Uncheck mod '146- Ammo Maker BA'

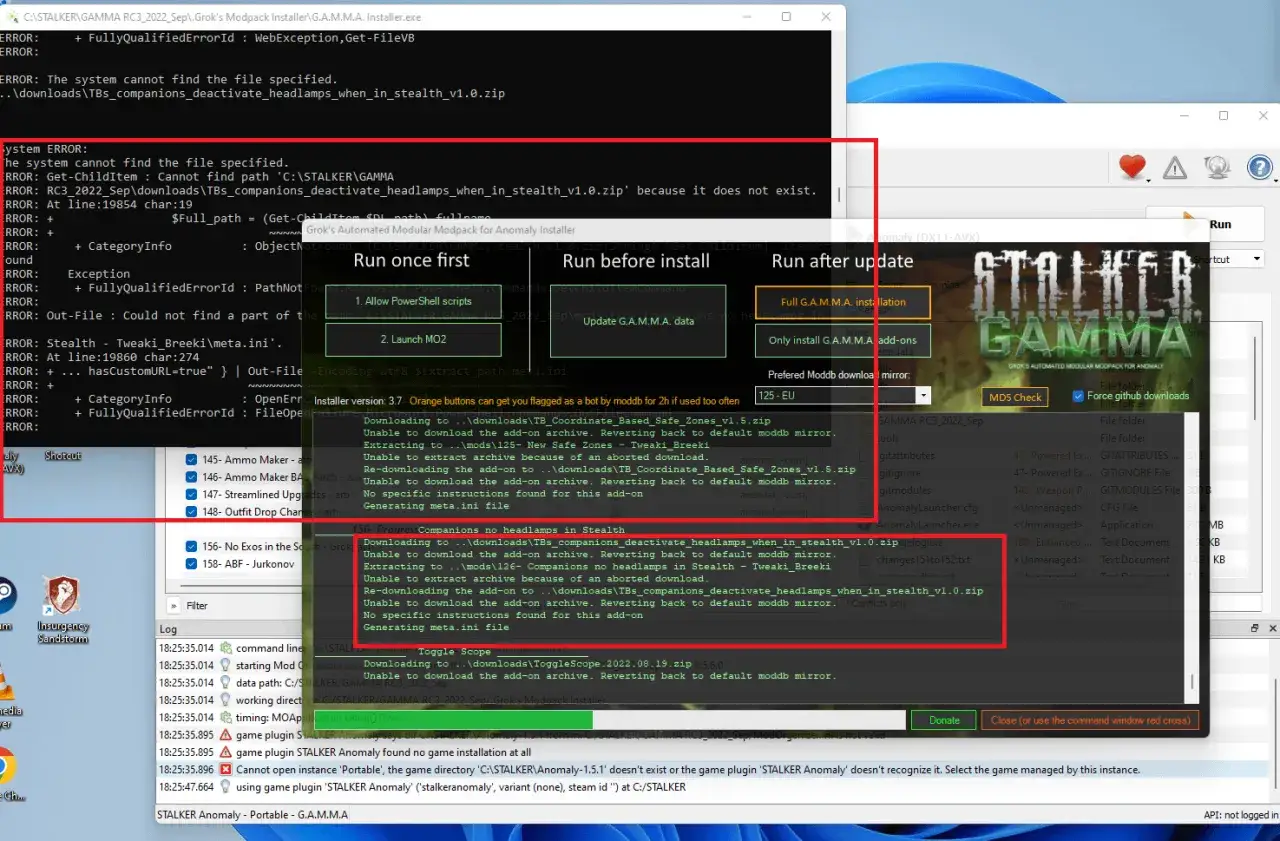coord(191,477)
